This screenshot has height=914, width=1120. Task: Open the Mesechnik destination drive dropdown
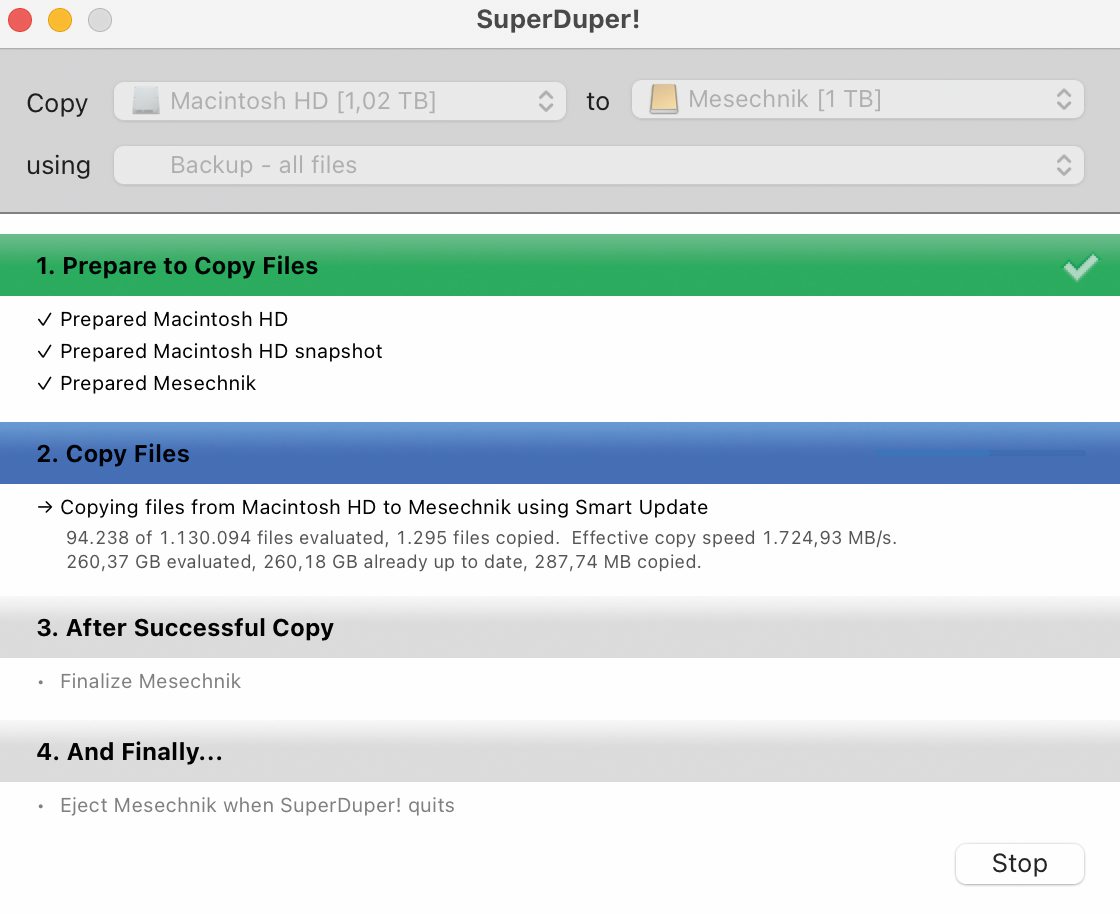(858, 99)
